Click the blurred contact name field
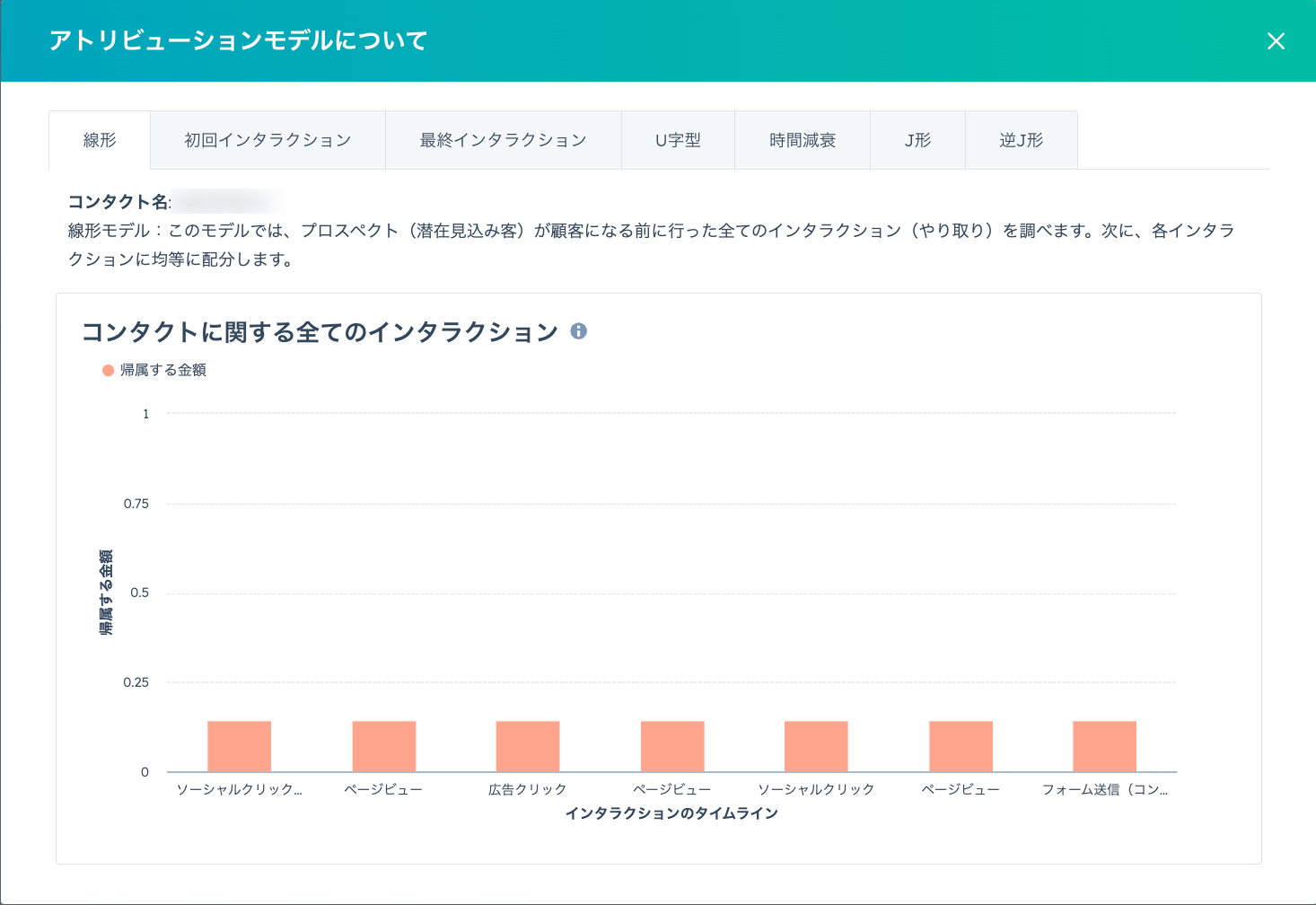This screenshot has width=1316, height=905. 224,201
